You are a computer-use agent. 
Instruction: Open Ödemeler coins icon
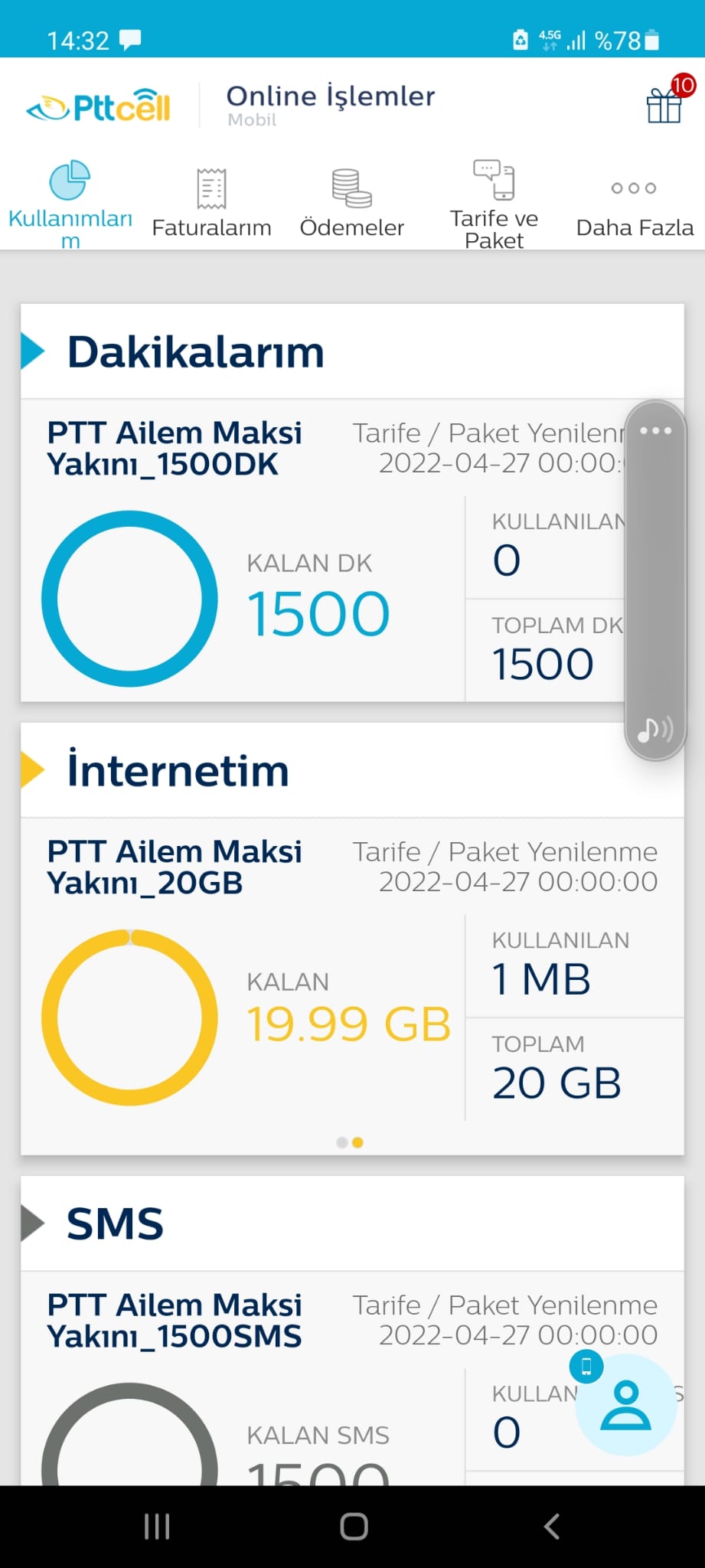[351, 188]
